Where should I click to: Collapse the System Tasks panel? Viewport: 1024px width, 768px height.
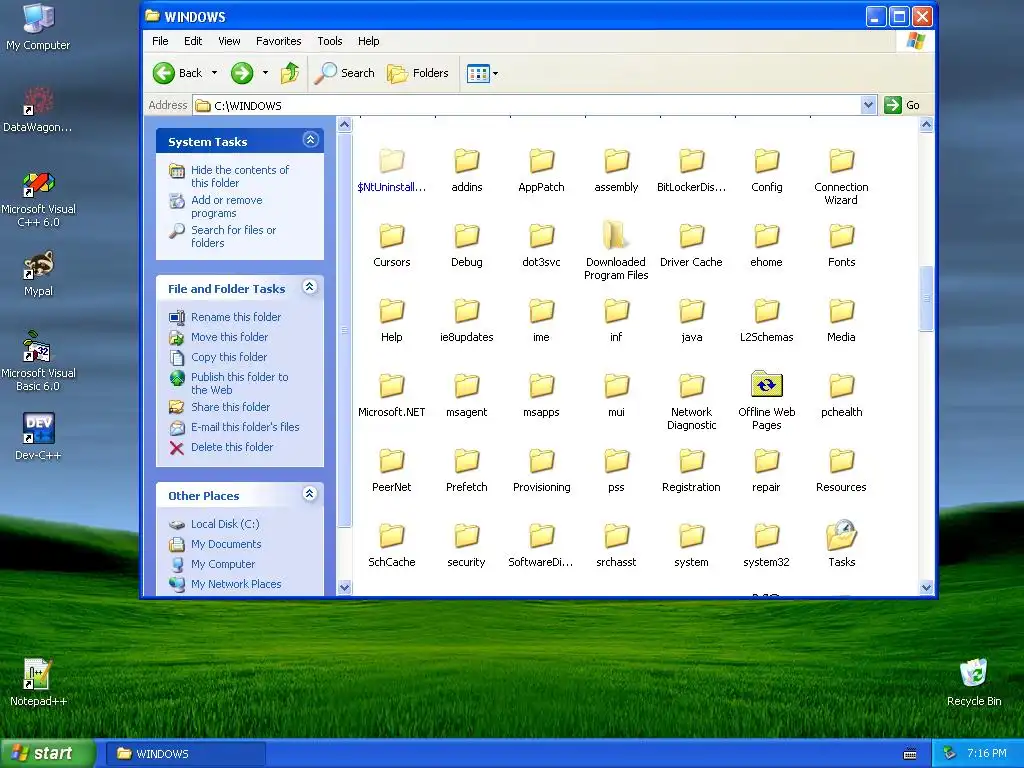(310, 140)
